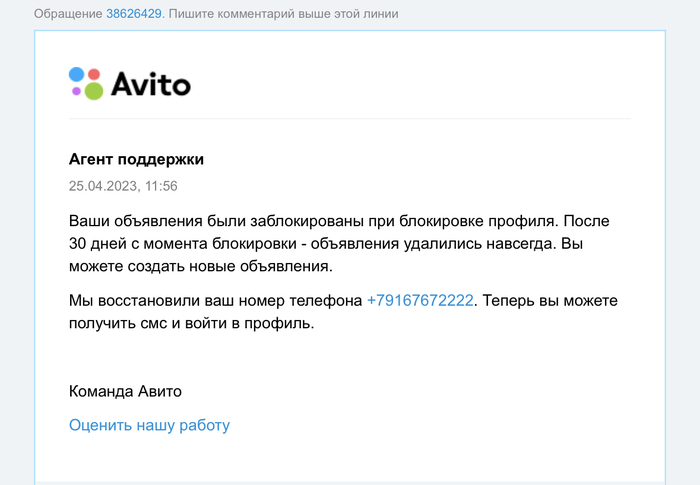
Task: Open the "Оценить нашу работу" link
Action: pyautogui.click(x=149, y=425)
